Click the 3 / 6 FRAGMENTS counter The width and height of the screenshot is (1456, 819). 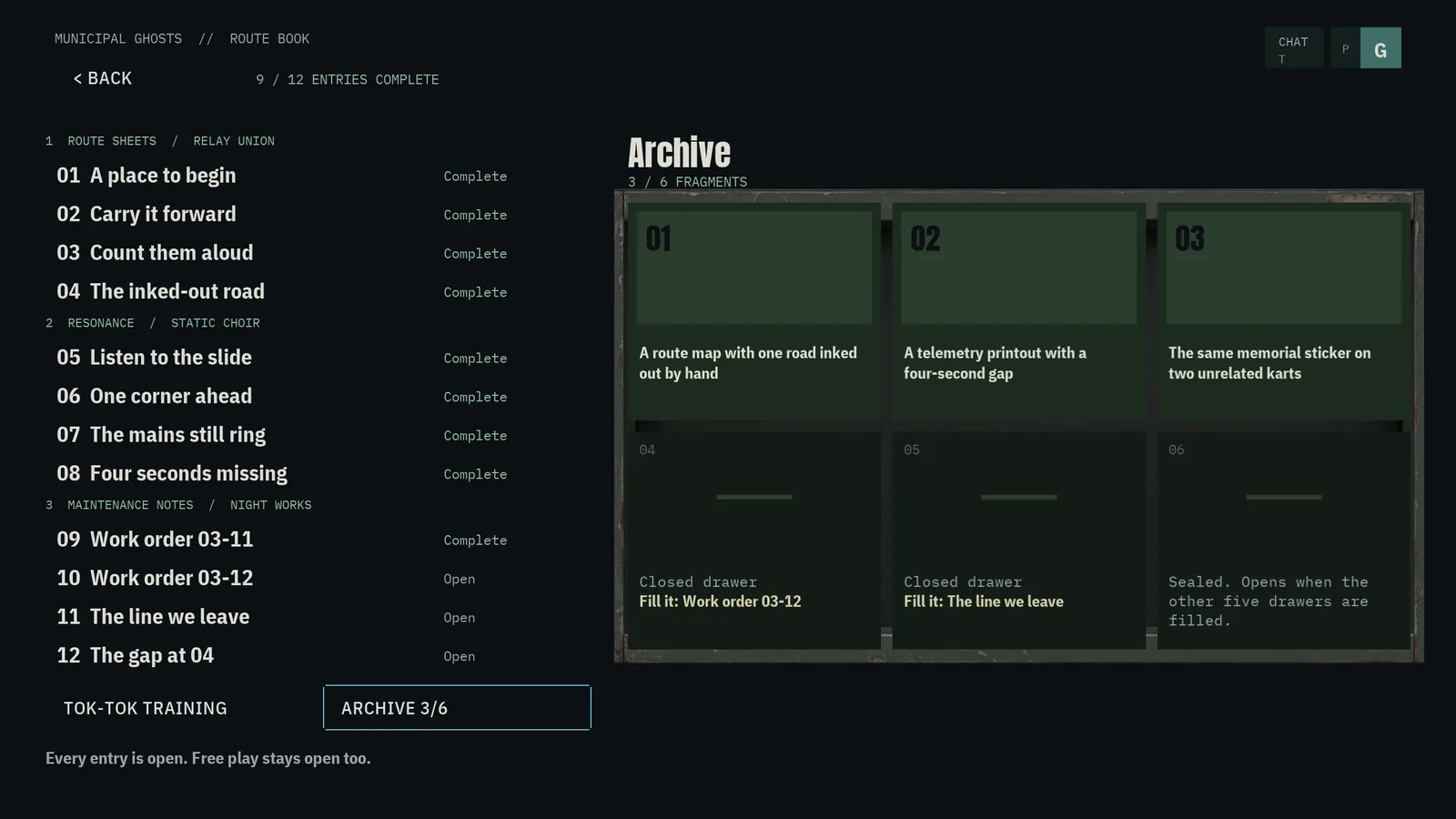tap(687, 182)
